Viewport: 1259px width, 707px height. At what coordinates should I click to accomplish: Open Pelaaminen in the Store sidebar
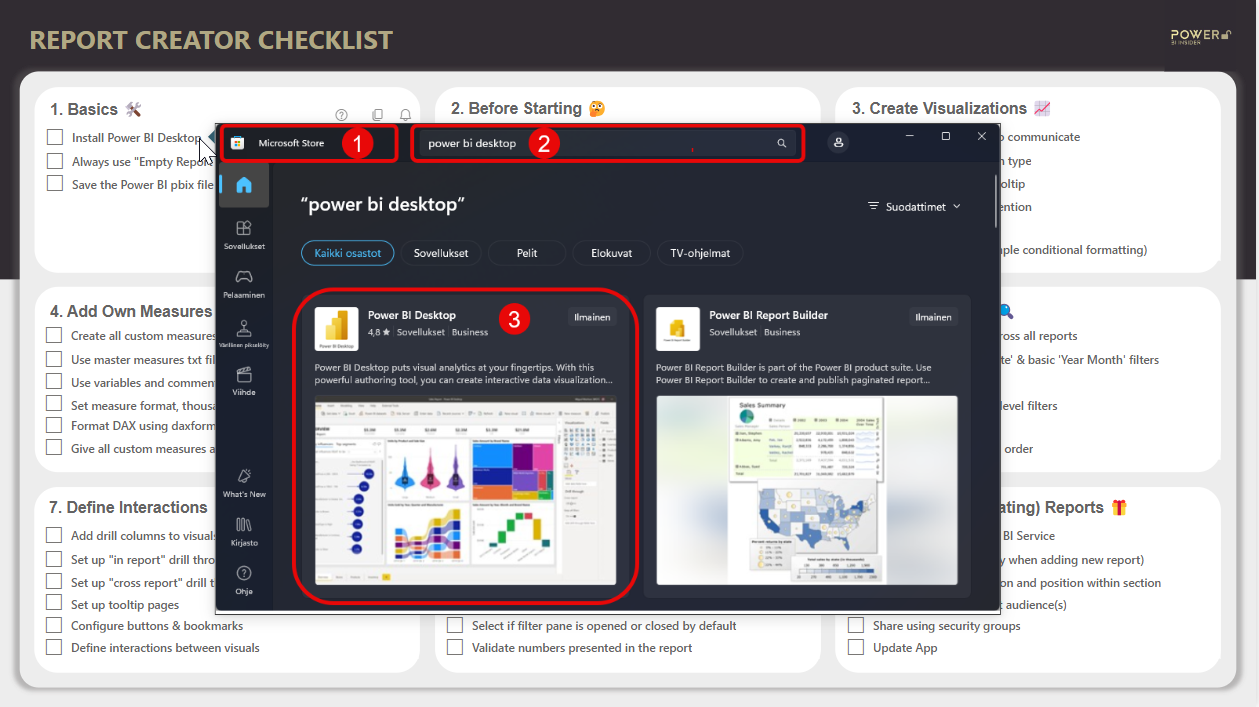[243, 283]
